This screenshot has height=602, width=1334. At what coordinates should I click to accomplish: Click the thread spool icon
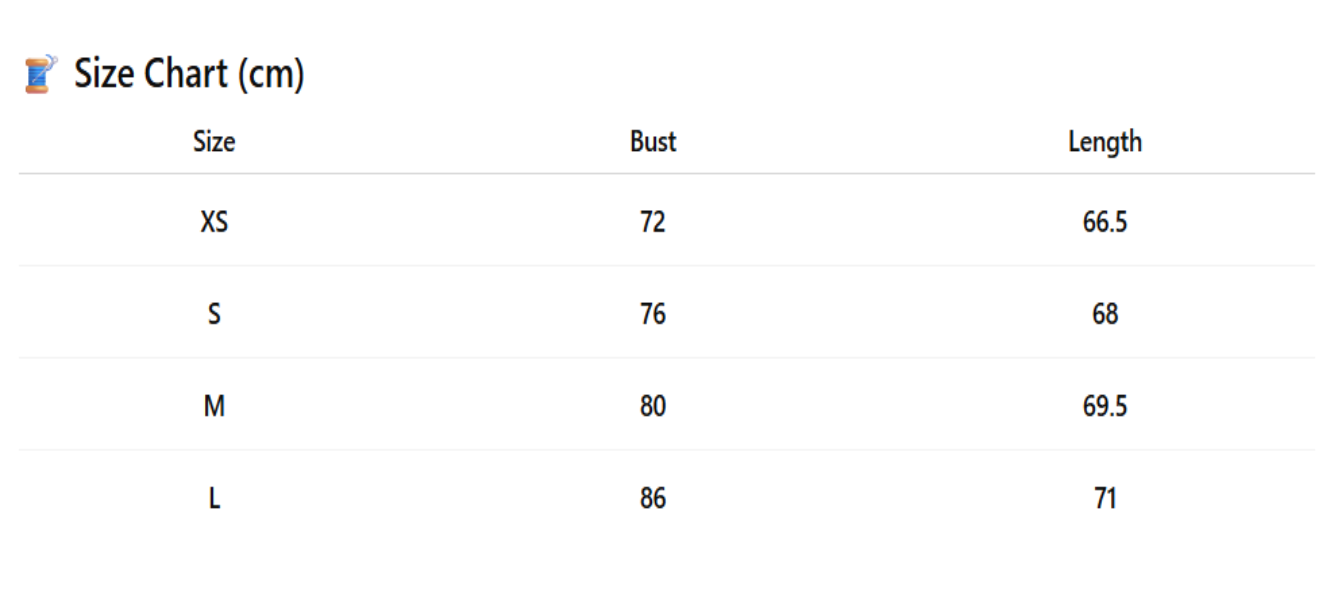point(40,75)
